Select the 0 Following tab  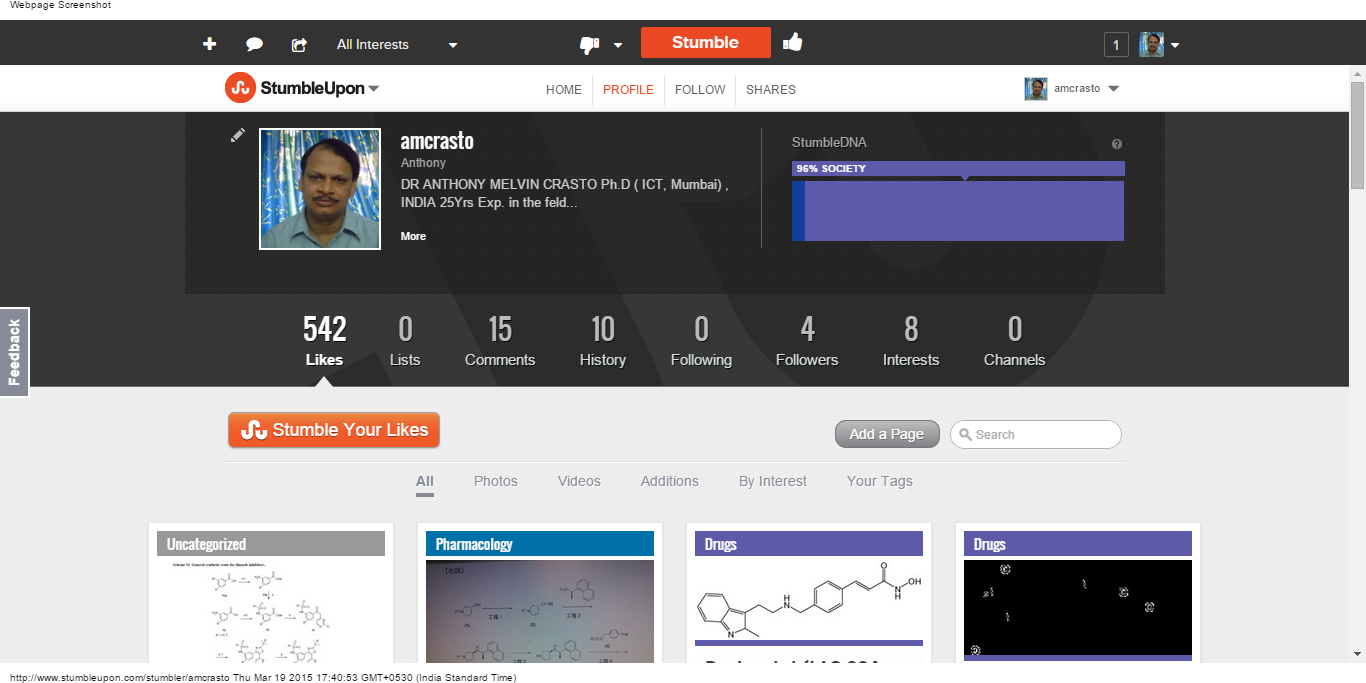tap(701, 342)
